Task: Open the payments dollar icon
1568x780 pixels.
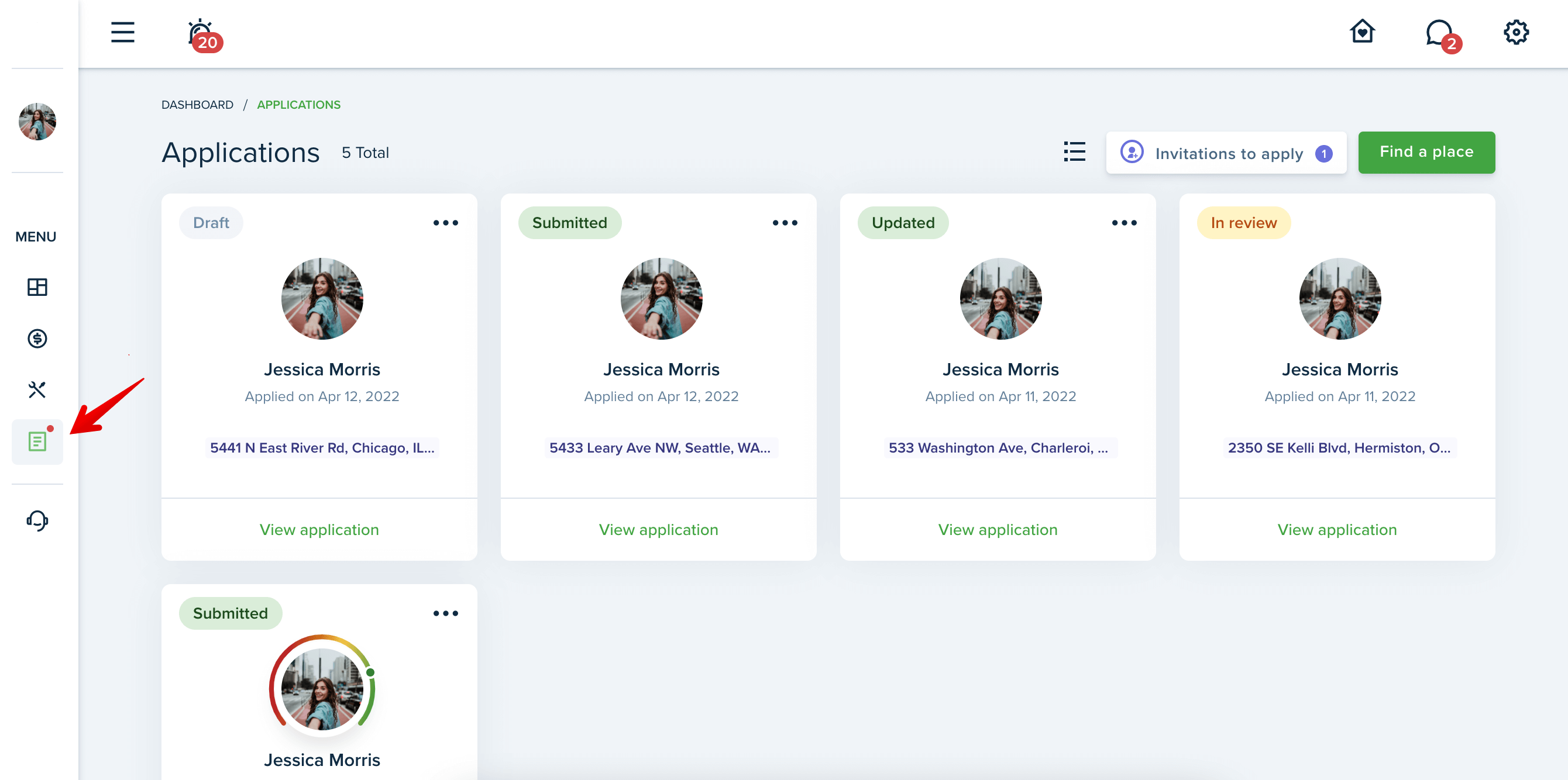Action: [x=37, y=339]
